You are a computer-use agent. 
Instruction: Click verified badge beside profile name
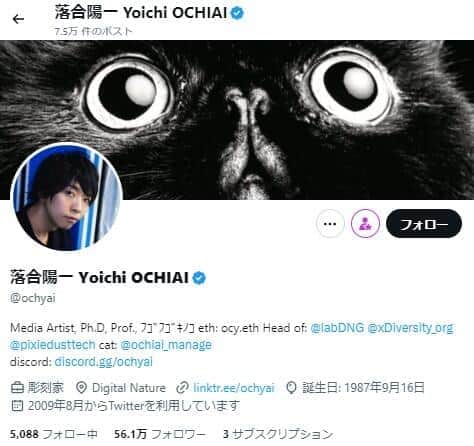click(x=199, y=278)
